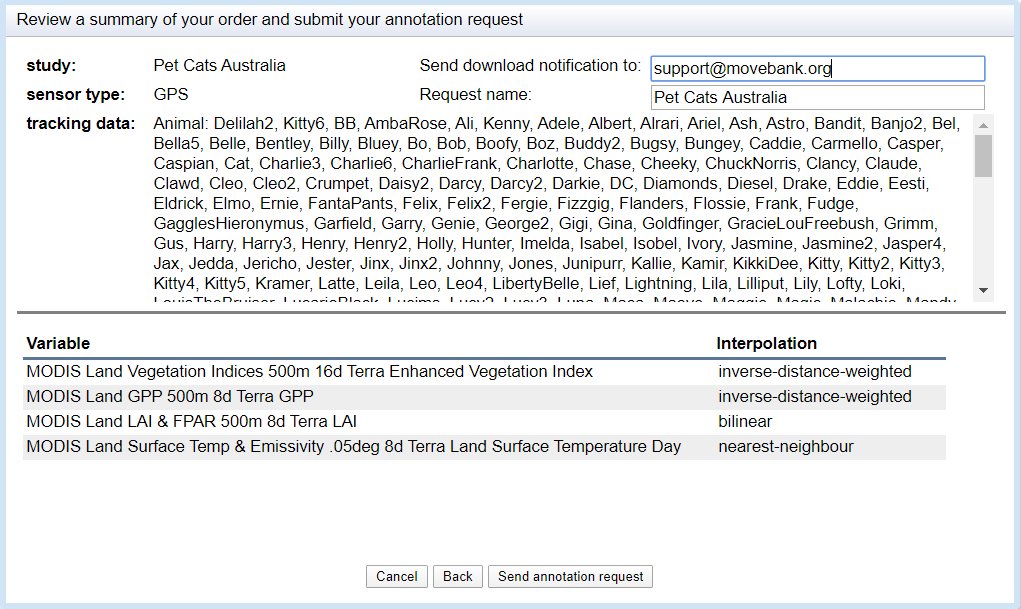Select the MODIS LAI & FPAR row
The image size is (1021, 609).
(191, 421)
